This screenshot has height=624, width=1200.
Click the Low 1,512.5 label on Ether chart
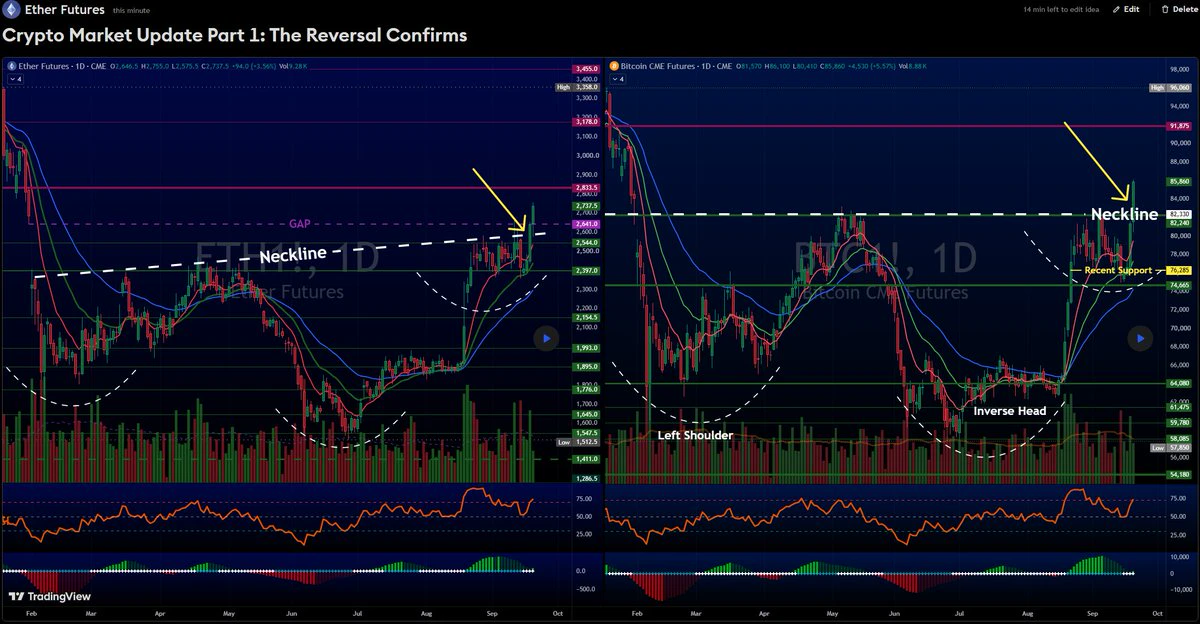click(x=577, y=441)
